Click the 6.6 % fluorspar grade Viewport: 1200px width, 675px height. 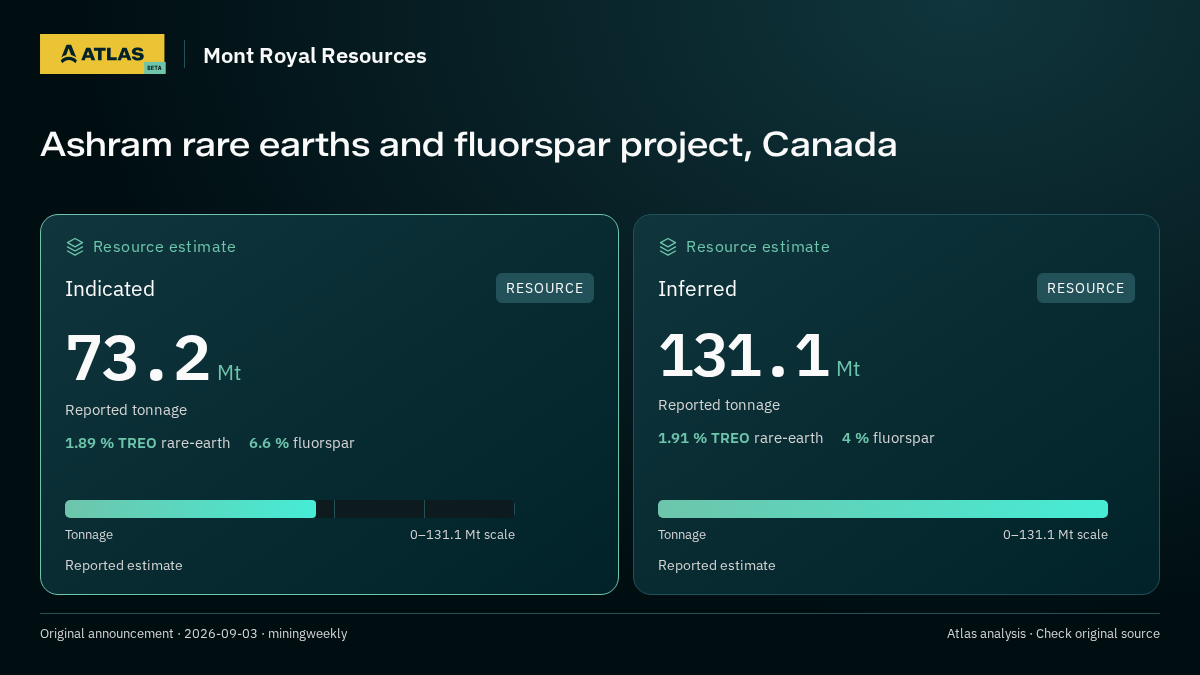(302, 443)
